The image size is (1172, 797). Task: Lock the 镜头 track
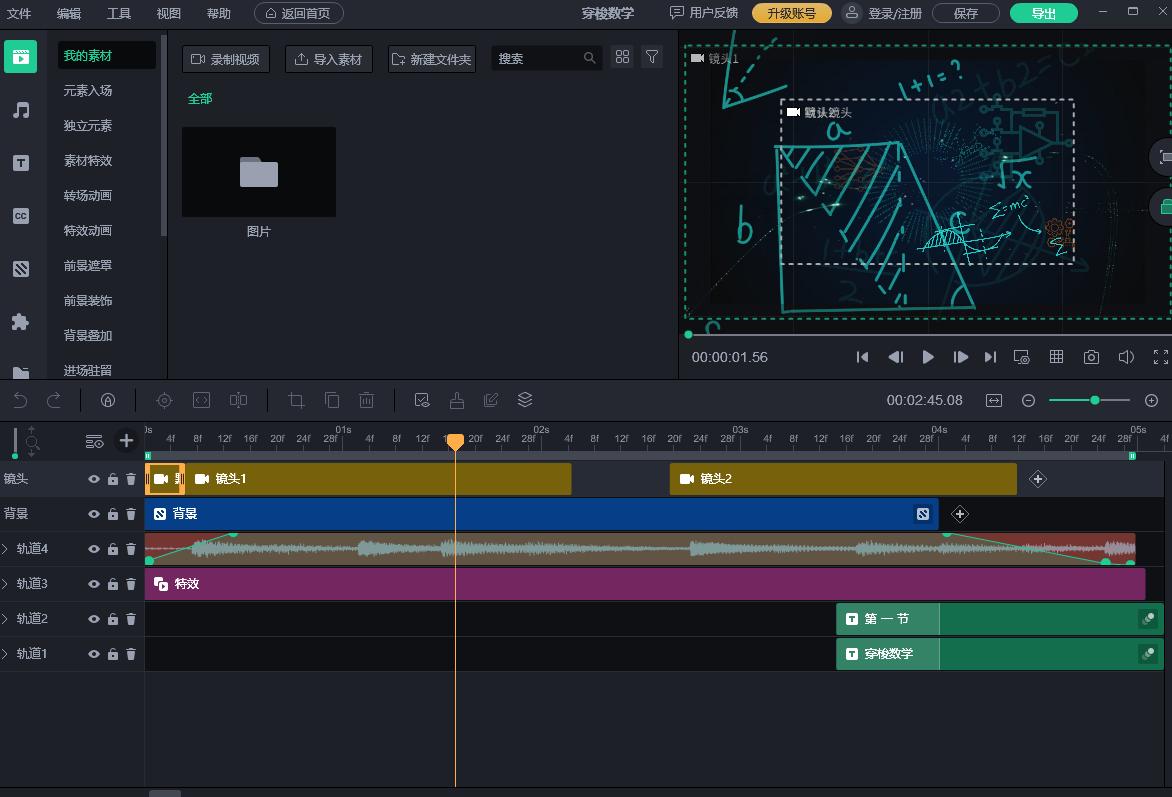pos(113,479)
